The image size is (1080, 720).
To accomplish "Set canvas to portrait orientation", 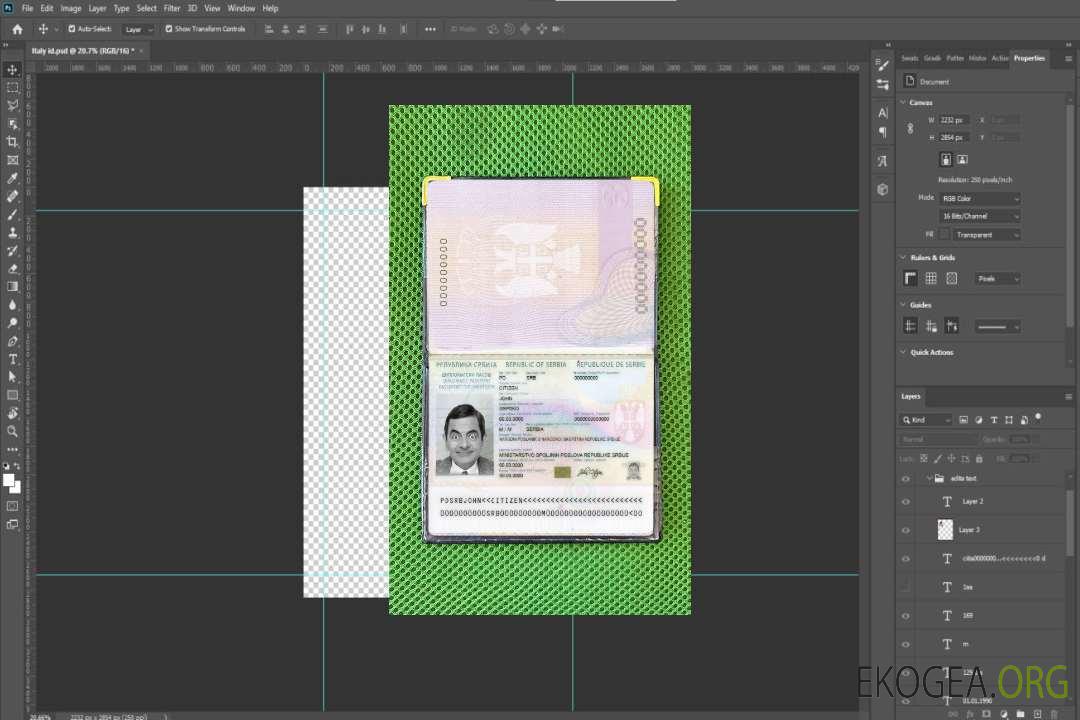I will (946, 160).
